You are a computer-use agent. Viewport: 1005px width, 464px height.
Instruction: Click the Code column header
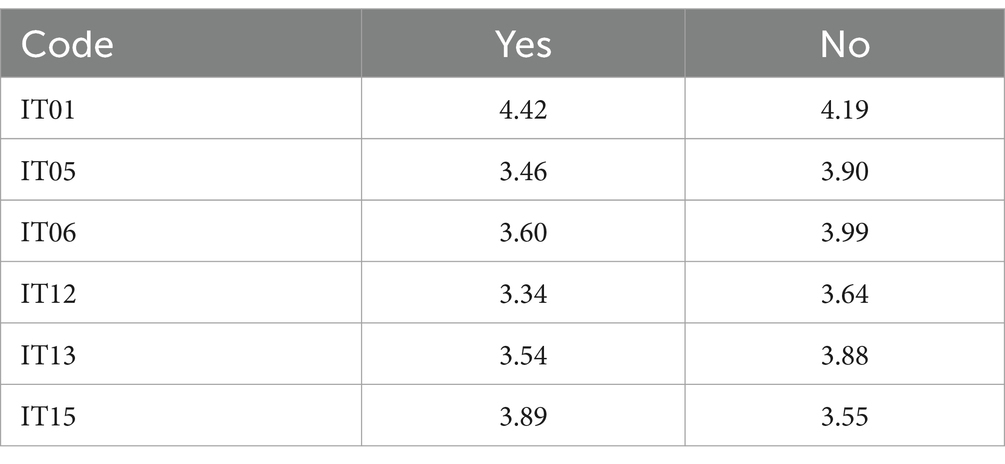click(x=67, y=45)
